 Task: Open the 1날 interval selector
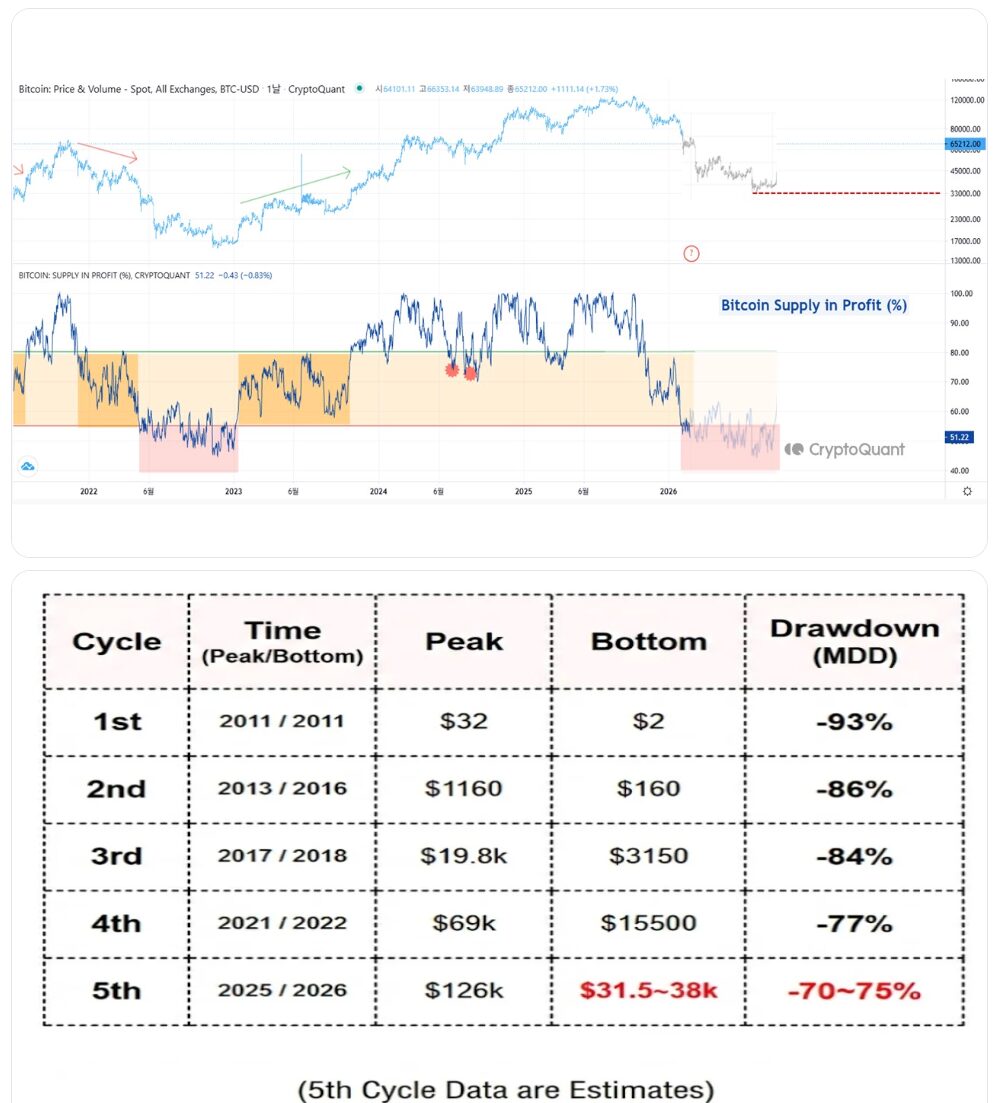[273, 89]
